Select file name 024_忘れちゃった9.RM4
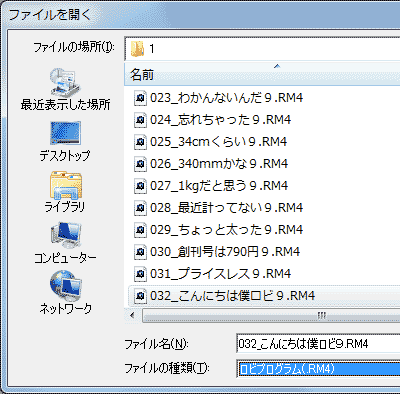The width and height of the screenshot is (400, 394). (220, 120)
